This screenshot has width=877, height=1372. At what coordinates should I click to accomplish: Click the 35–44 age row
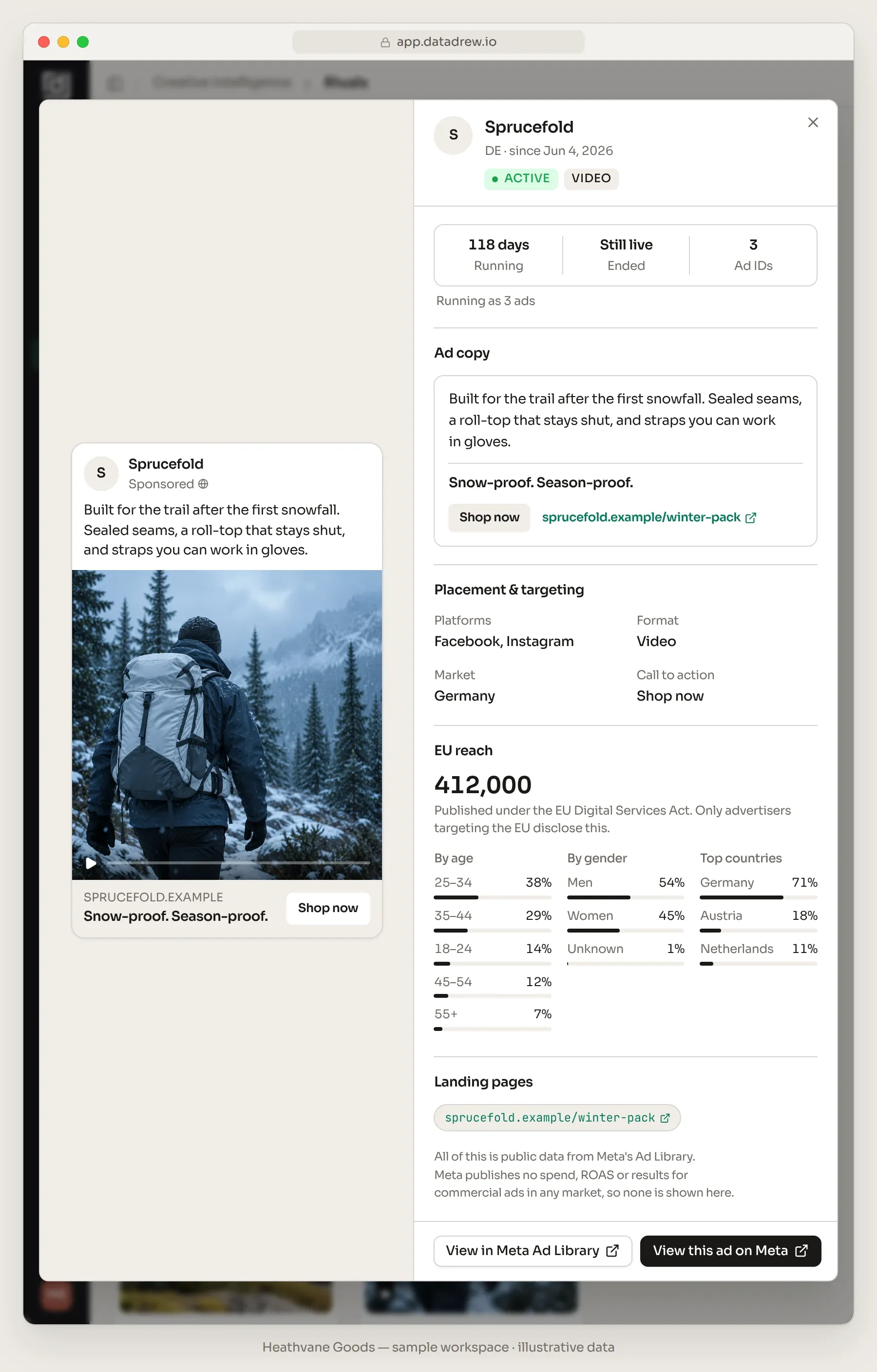493,920
